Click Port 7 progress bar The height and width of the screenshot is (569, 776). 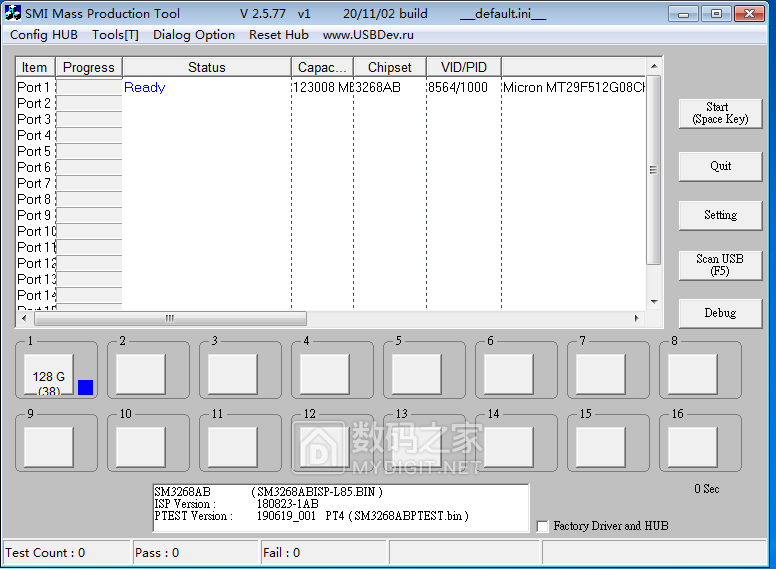tap(89, 183)
